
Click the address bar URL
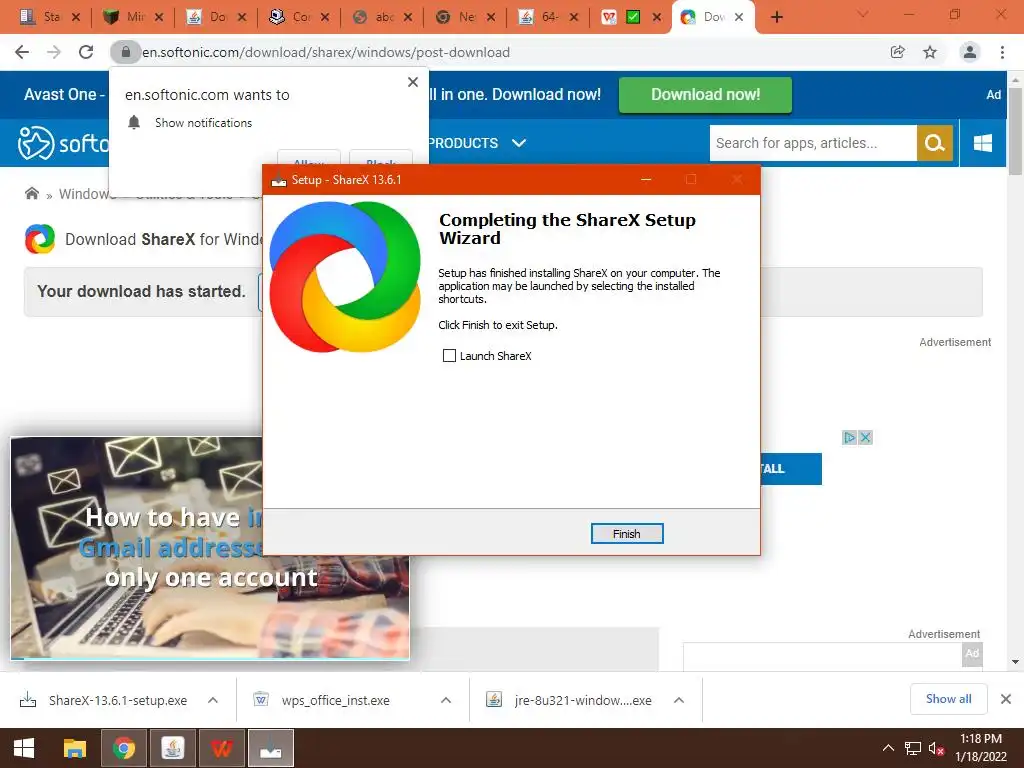coord(326,52)
